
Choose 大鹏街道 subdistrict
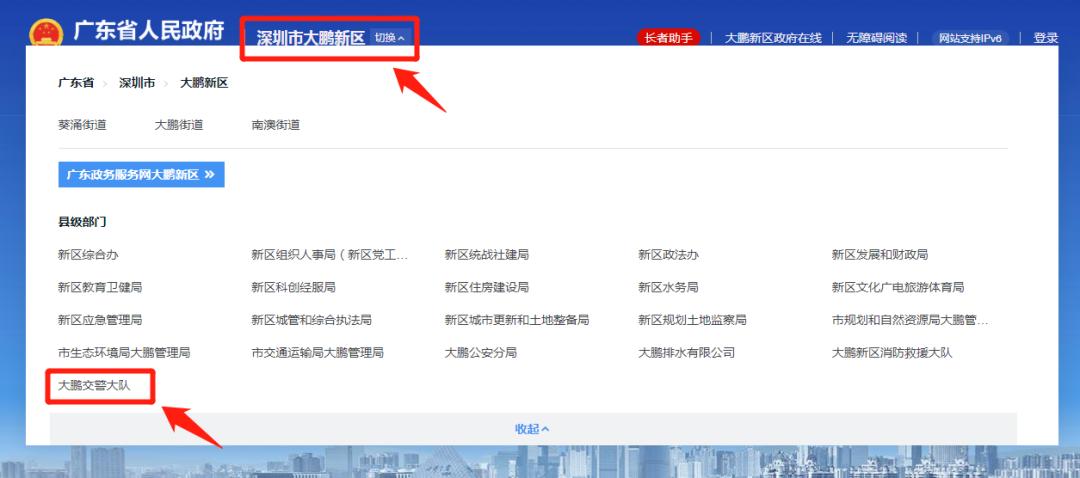point(179,125)
